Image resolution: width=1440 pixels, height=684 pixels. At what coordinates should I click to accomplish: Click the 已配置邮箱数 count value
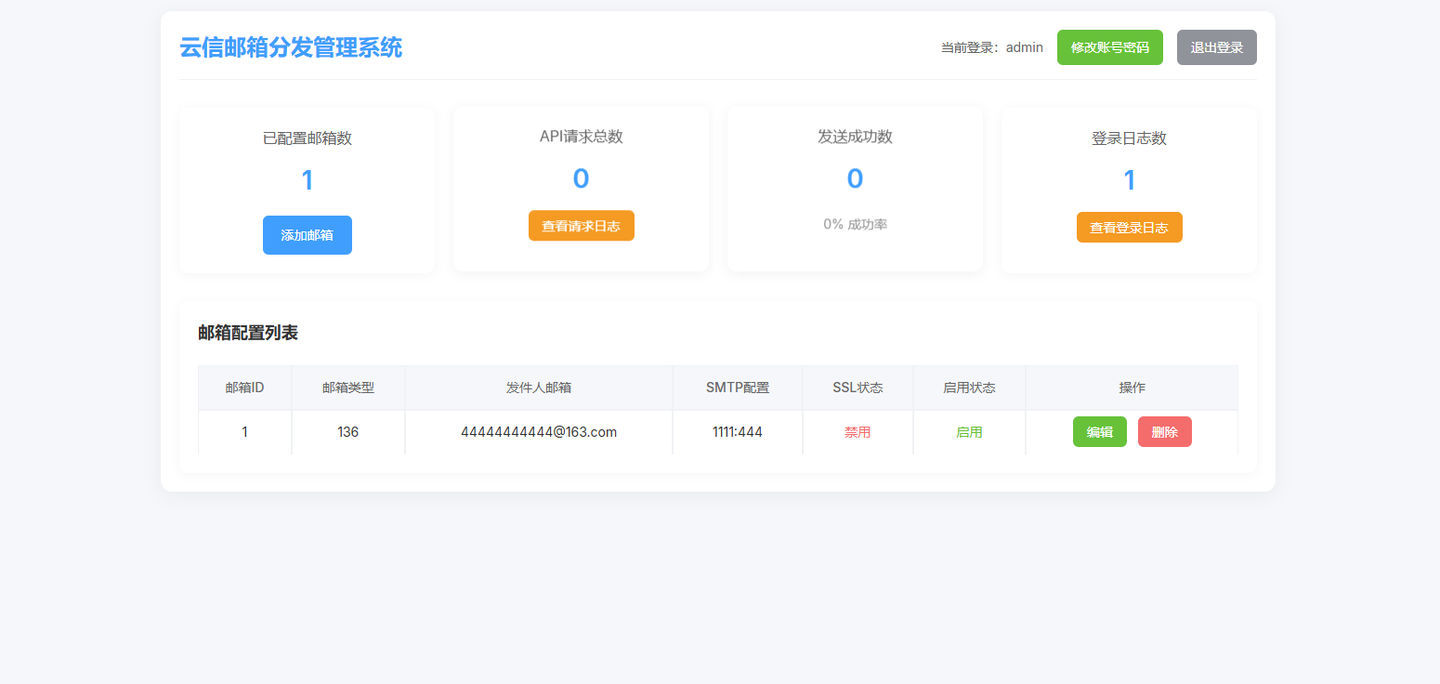(x=307, y=180)
